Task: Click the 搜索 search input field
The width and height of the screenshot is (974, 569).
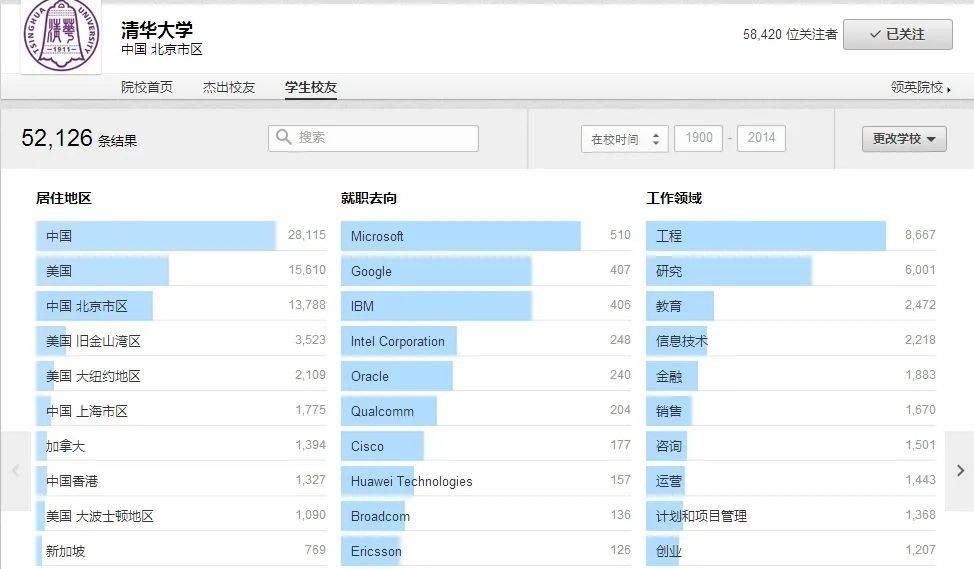Action: click(x=373, y=138)
